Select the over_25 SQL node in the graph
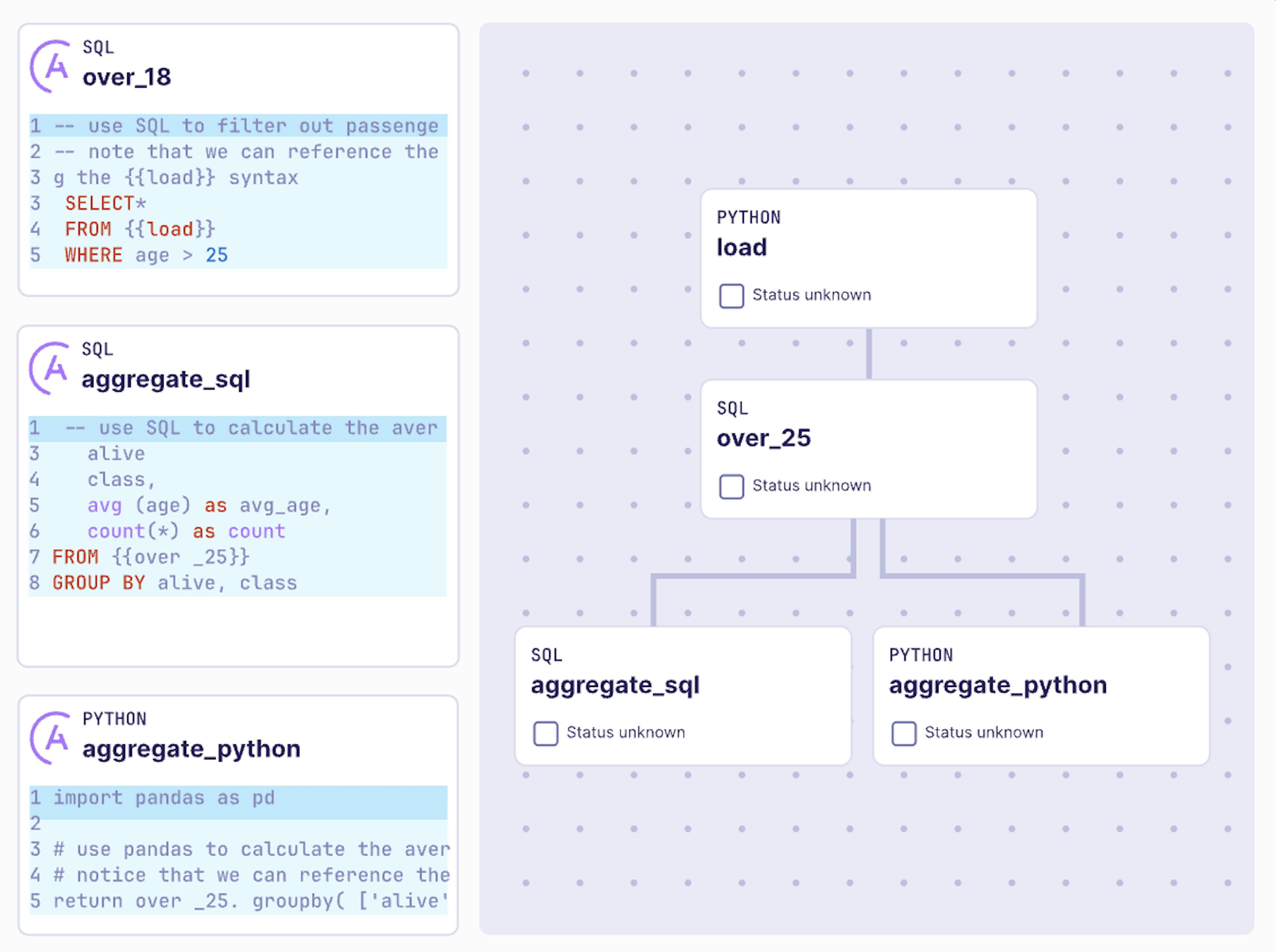The image size is (1276, 952). coord(869,449)
